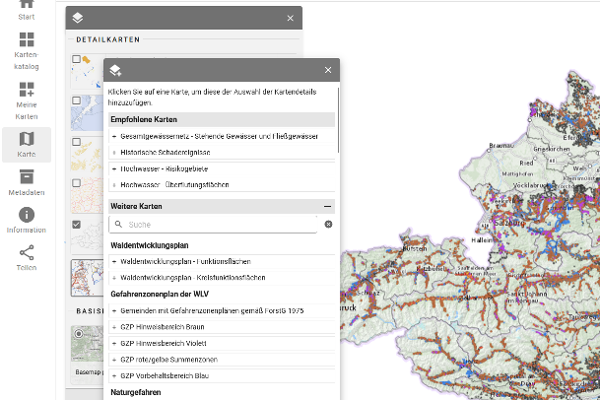The width and height of the screenshot is (600, 400).
Task: Click the Ried label on the map
Action: 526,163
